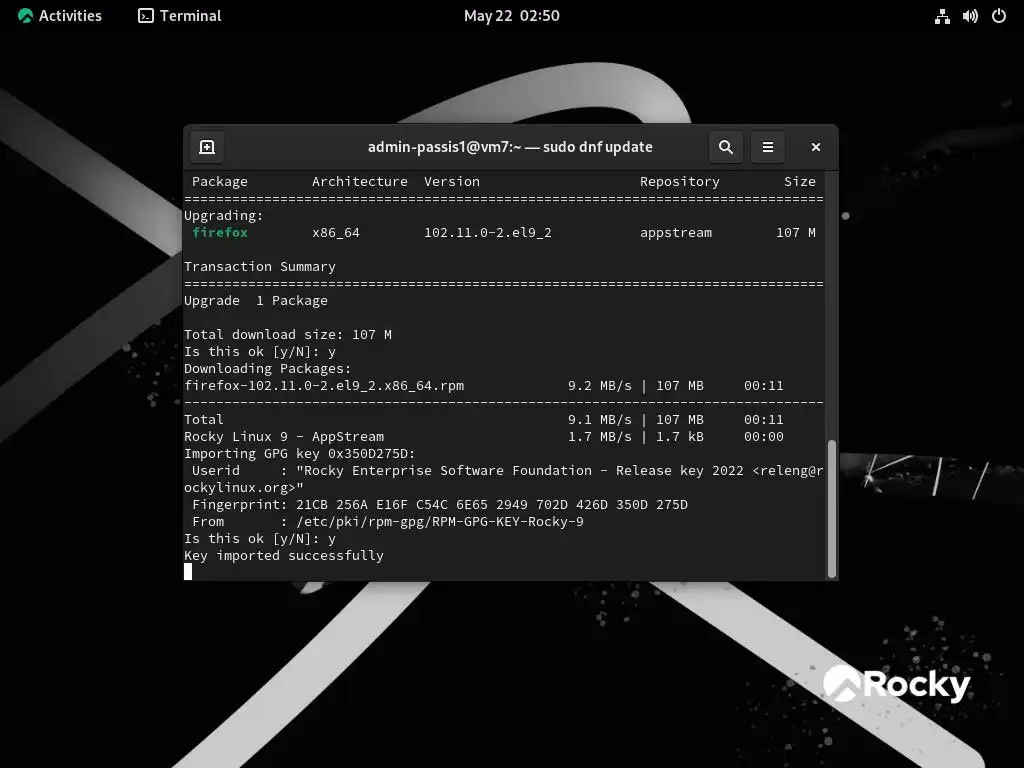This screenshot has width=1024, height=768.
Task: Click the terminal title 'sudo dnf update'
Action: (x=598, y=147)
